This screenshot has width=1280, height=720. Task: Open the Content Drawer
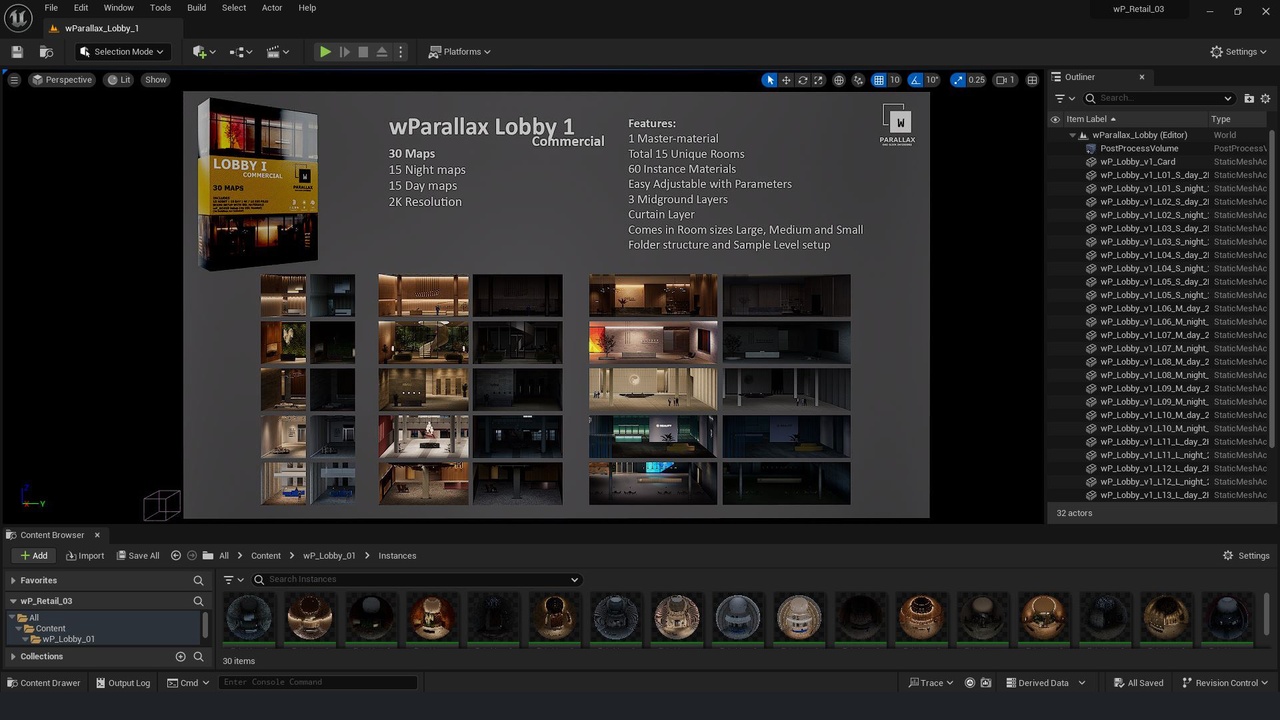pyautogui.click(x=43, y=683)
